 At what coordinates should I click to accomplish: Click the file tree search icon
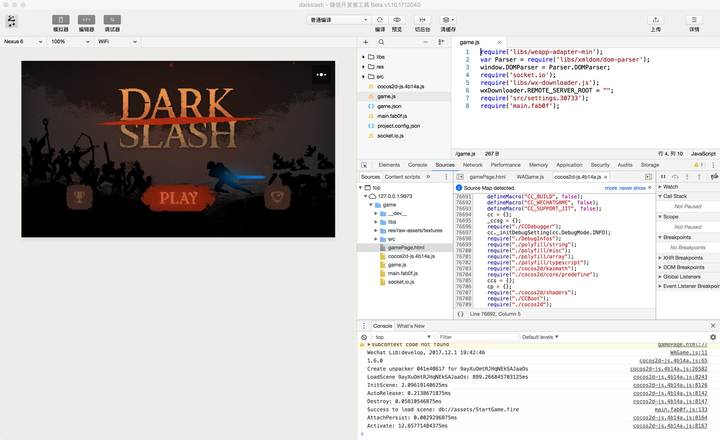pos(382,42)
